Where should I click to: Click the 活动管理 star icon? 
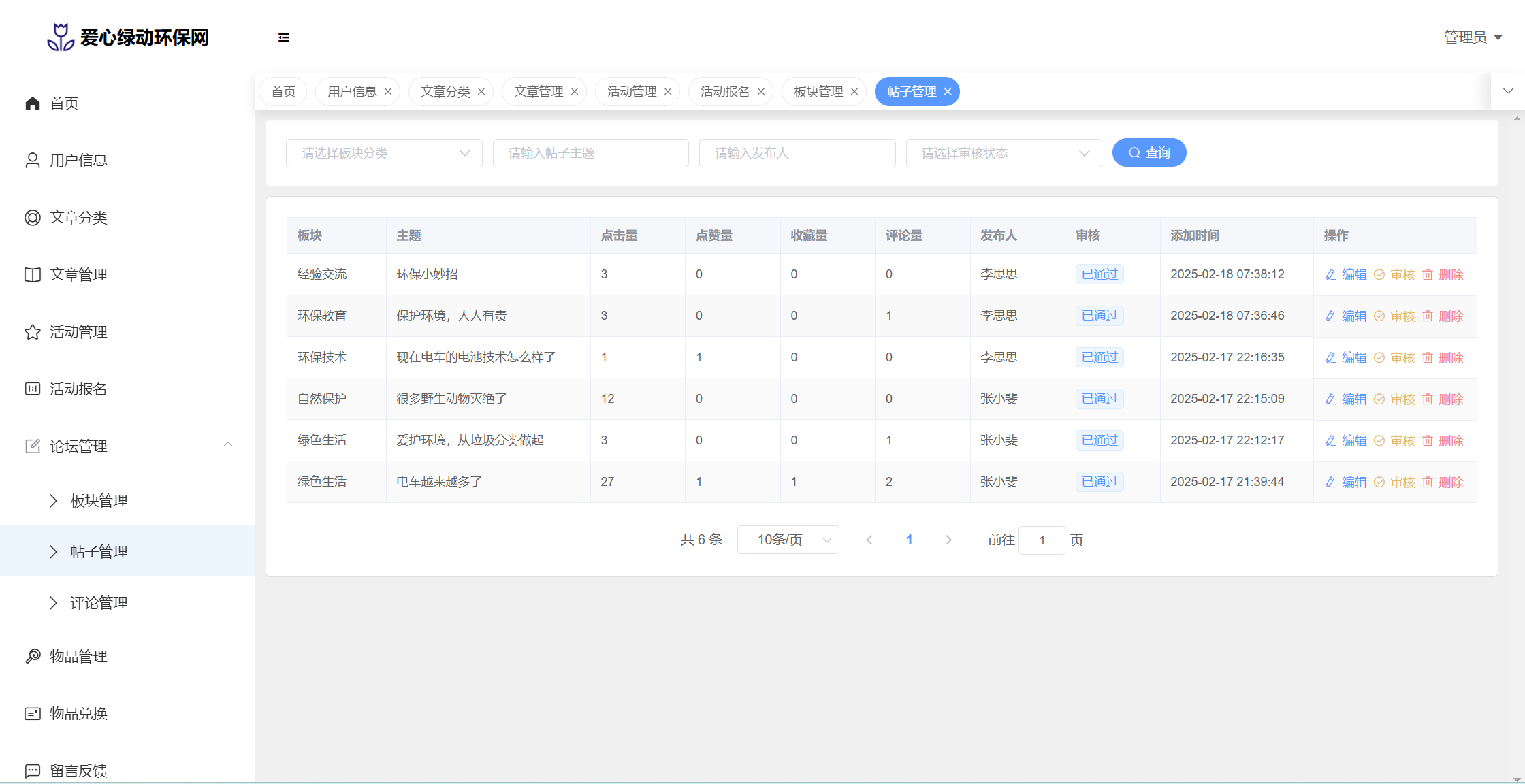(33, 332)
